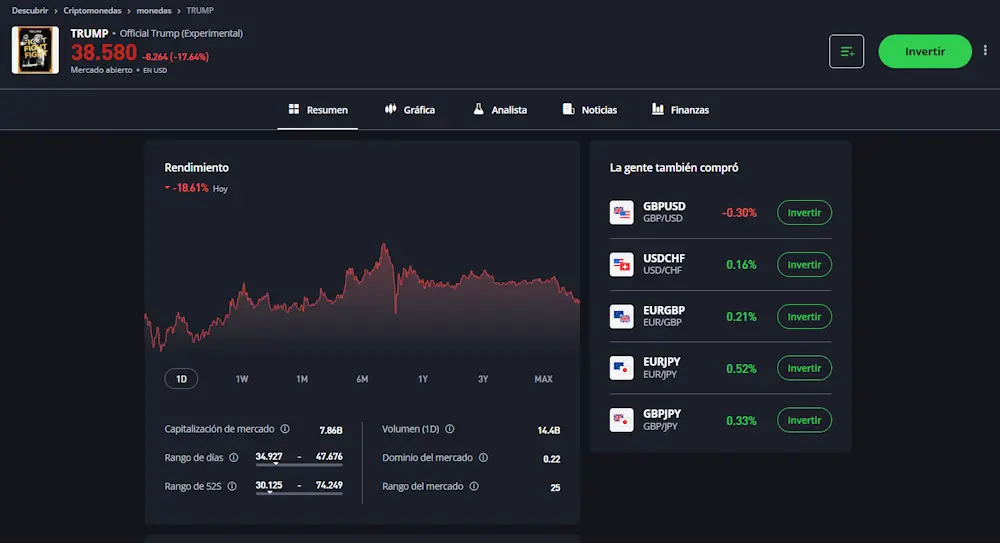
Task: Click the GBPUSD flag icon
Action: [621, 212]
